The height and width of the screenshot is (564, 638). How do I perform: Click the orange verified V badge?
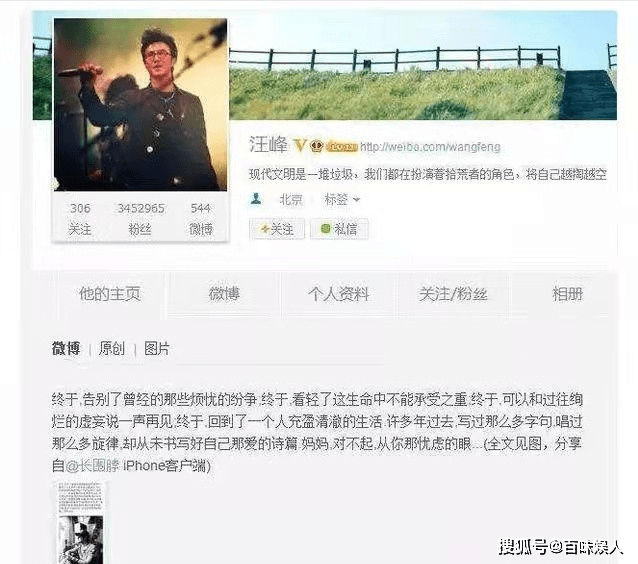pyautogui.click(x=300, y=145)
